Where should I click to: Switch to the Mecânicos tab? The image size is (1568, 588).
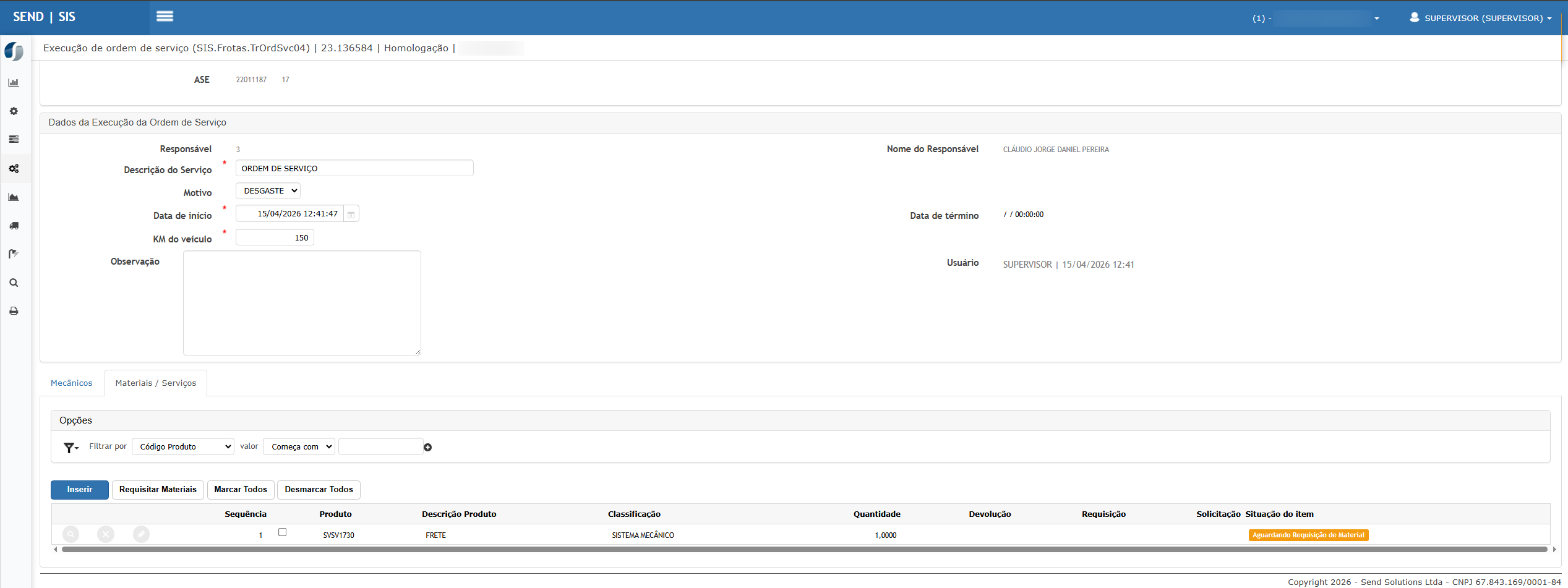(71, 383)
